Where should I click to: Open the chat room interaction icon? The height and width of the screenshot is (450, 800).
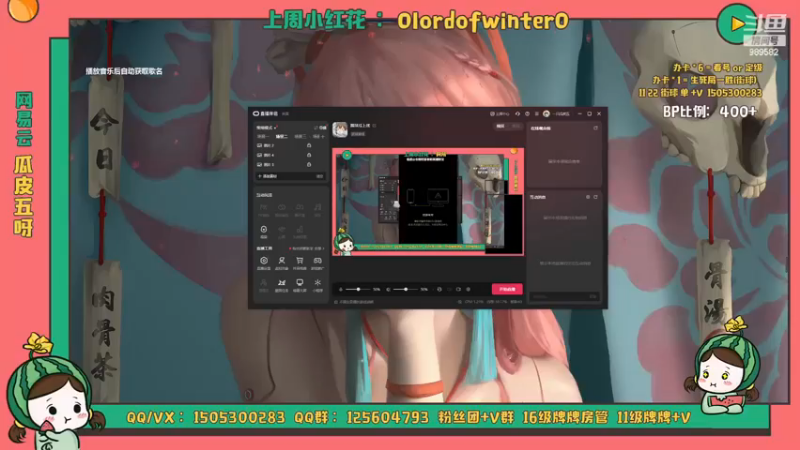299,209
